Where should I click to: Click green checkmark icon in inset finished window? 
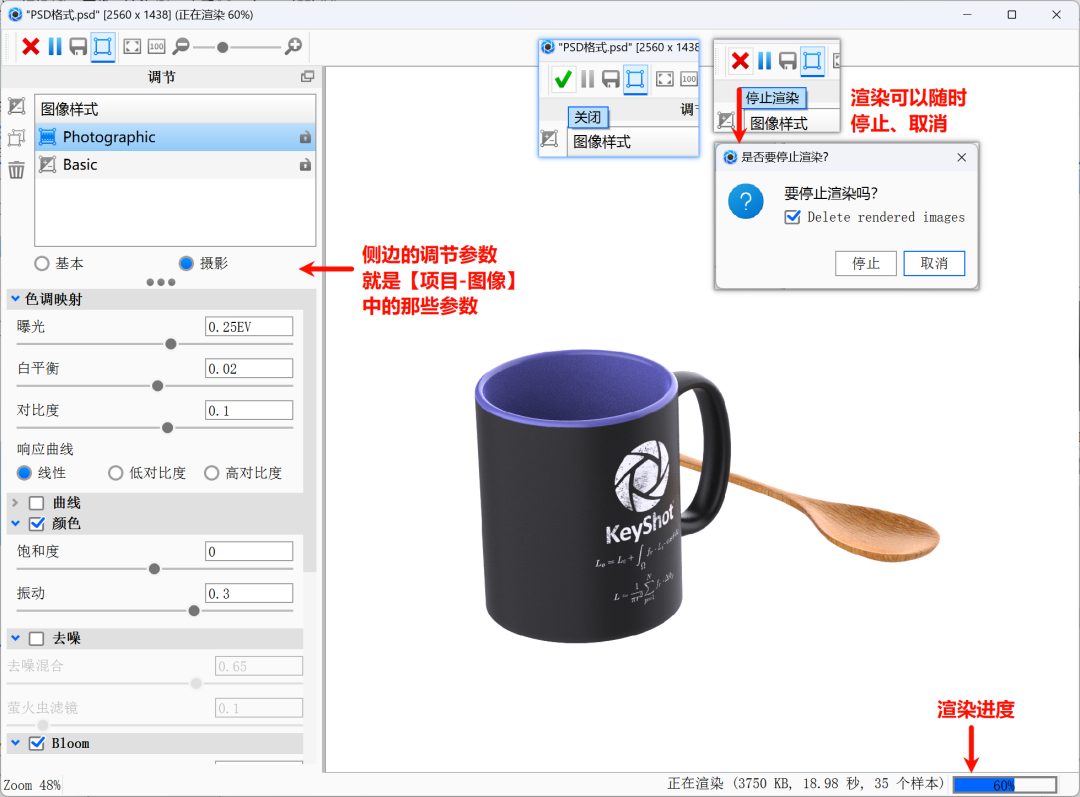563,79
